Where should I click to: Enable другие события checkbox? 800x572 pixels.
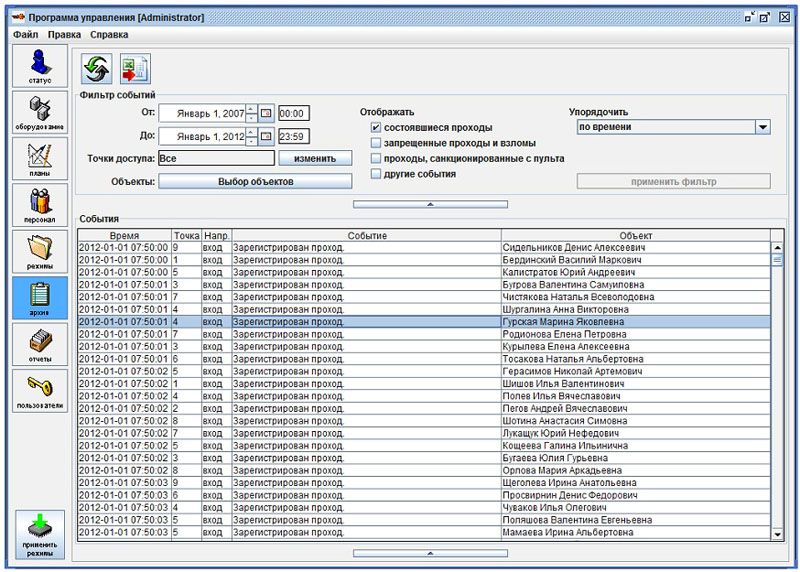[x=376, y=174]
